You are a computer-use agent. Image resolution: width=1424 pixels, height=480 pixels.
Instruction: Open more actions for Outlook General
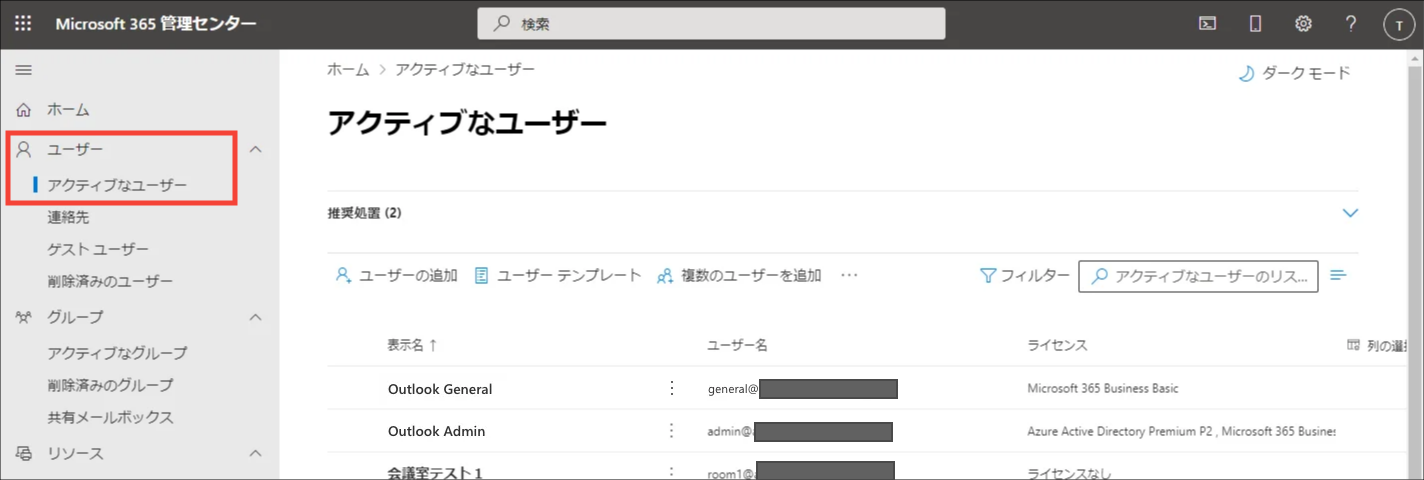(x=672, y=388)
